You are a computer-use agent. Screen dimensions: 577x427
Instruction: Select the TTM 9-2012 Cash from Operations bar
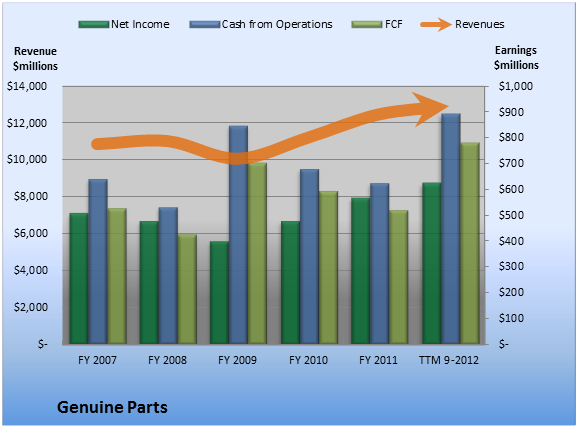451,229
